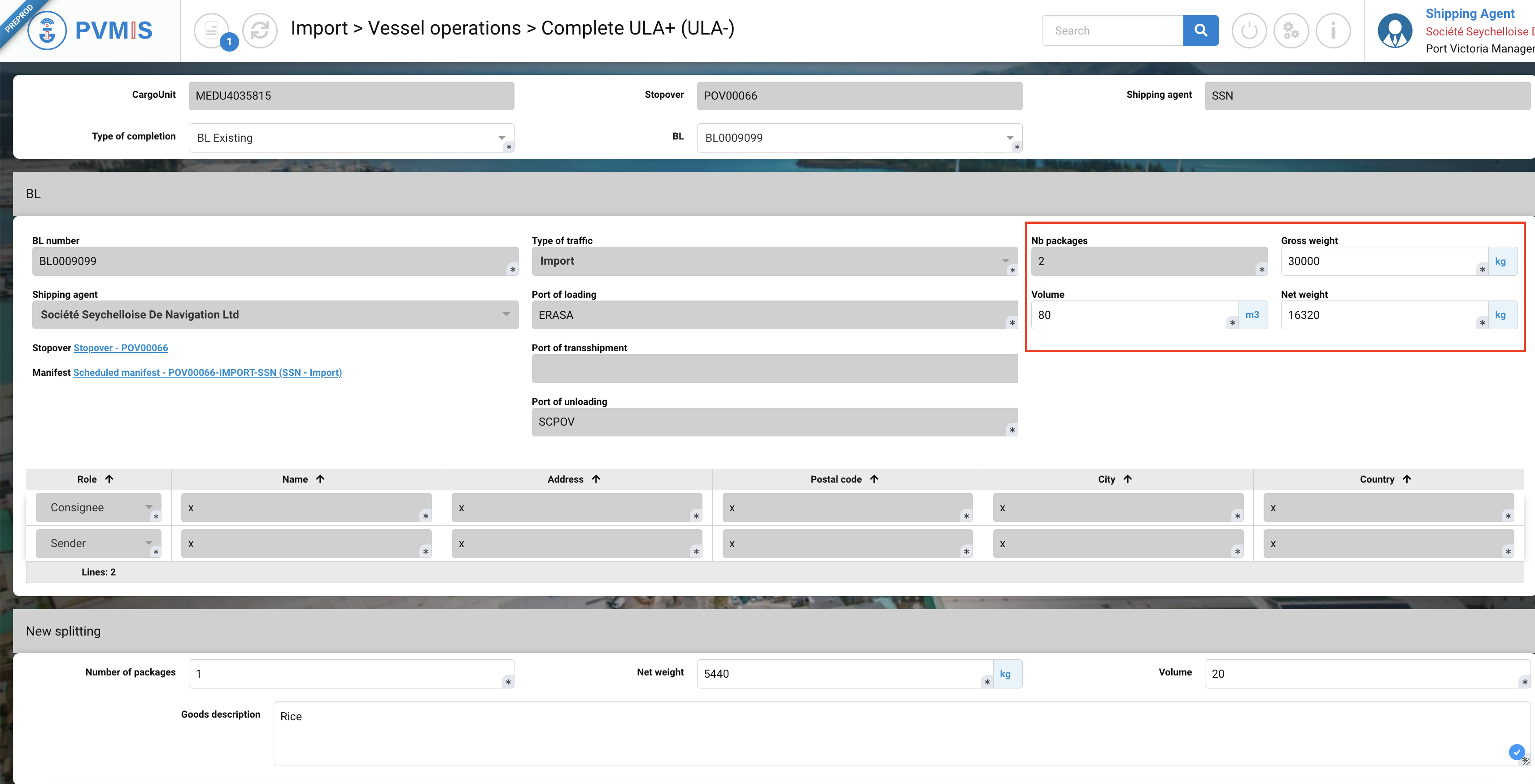
Task: Open the Stopover - POV00066 link
Action: click(x=120, y=348)
